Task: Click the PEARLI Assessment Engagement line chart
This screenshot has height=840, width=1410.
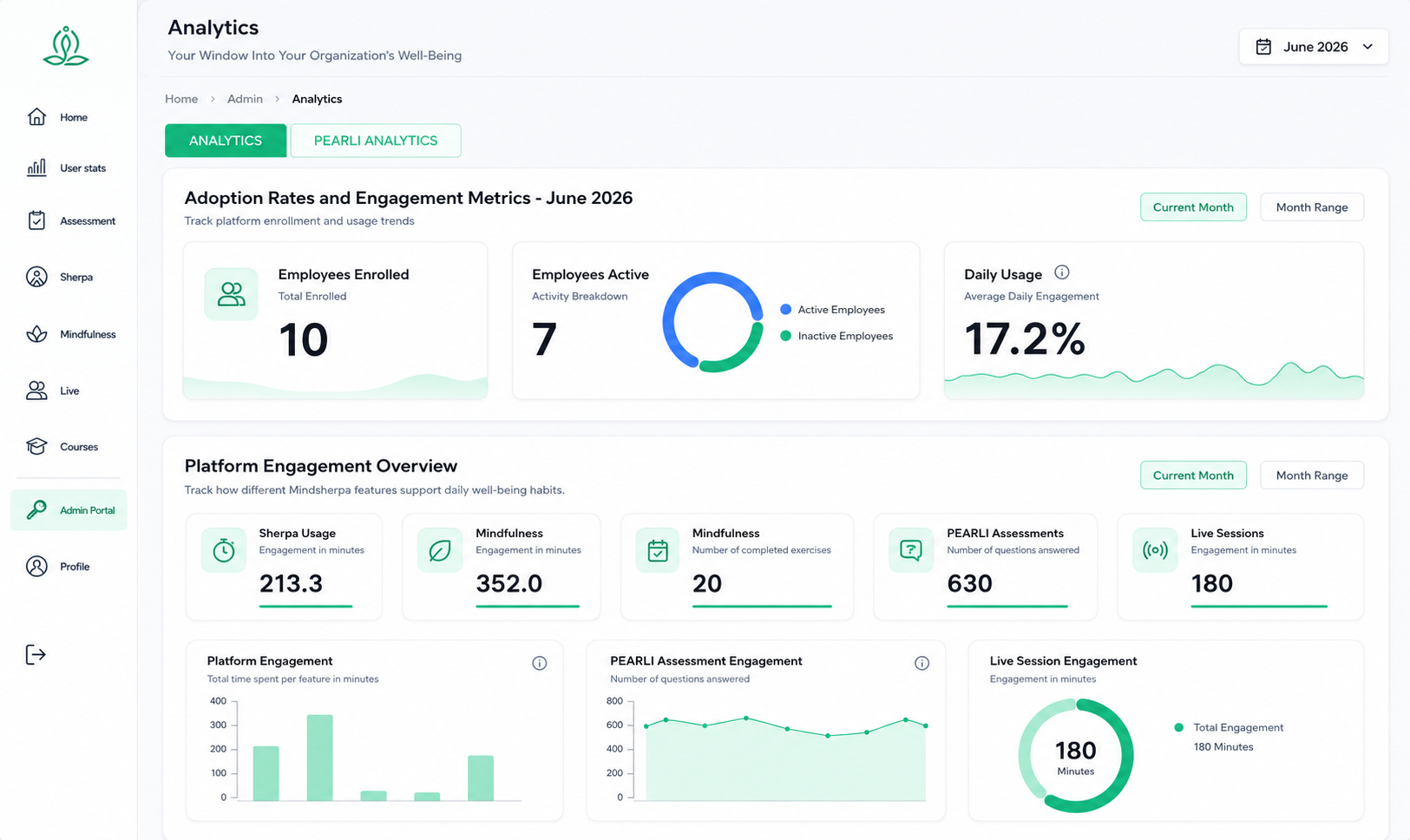Action: (x=785, y=758)
